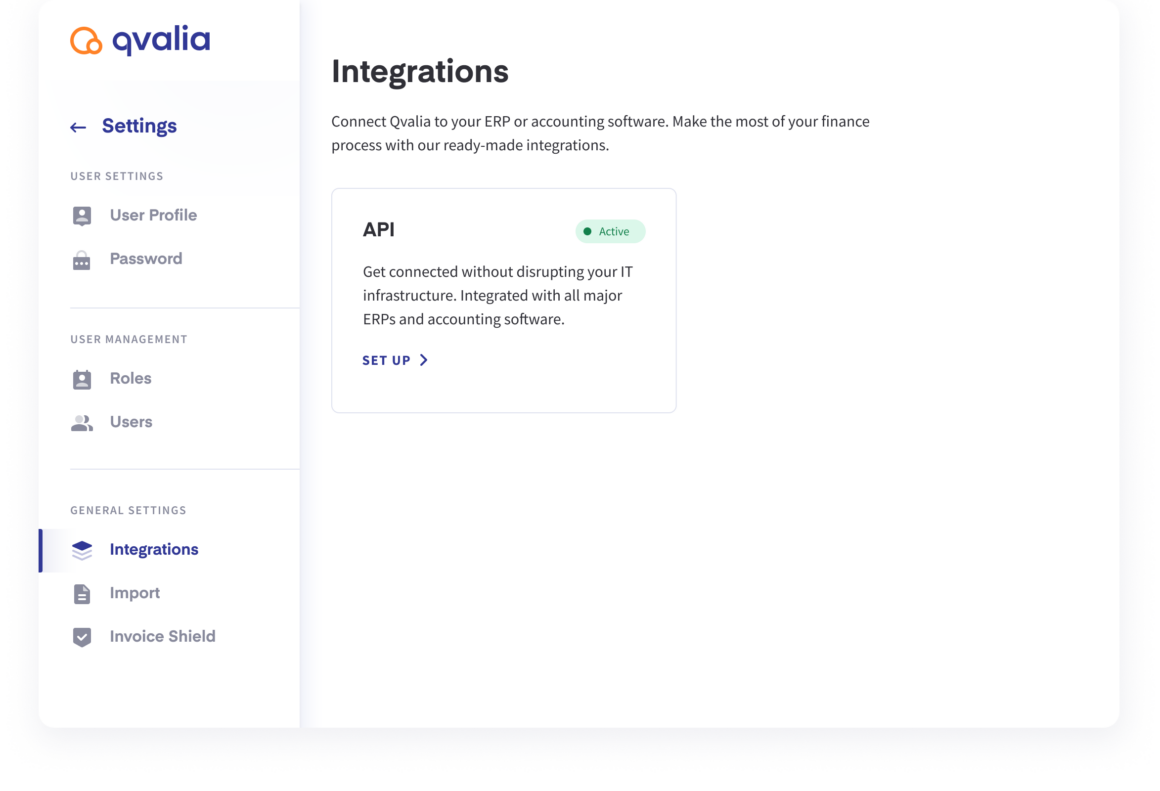
Task: Click the Roles badge icon
Action: point(82,379)
